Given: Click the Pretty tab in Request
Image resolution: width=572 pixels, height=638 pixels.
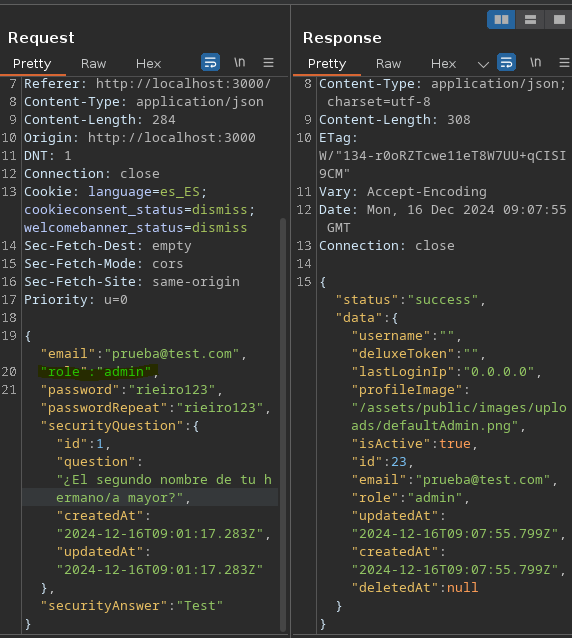Looking at the screenshot, I should tap(32, 63).
